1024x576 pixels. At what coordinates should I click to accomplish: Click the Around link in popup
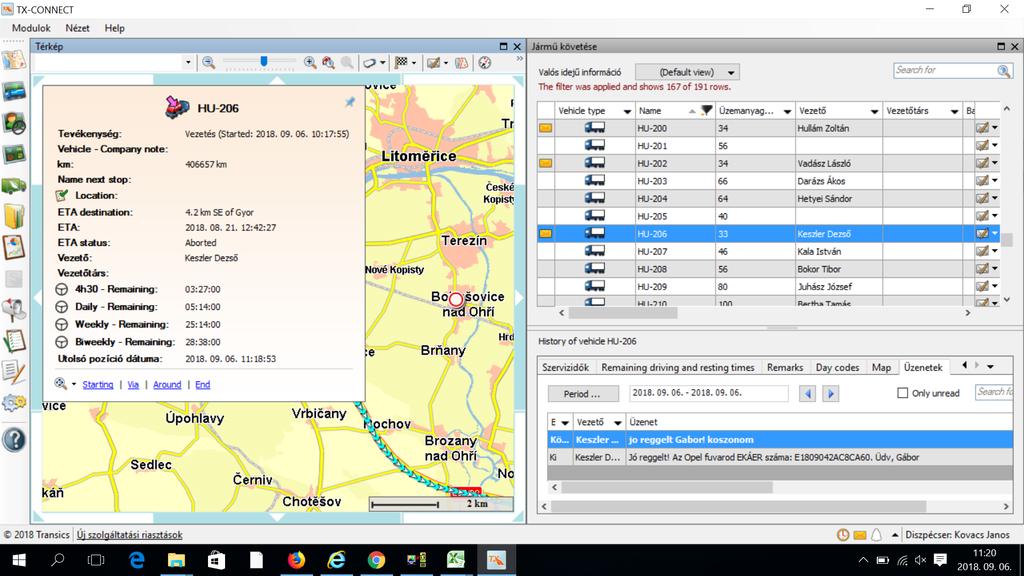167,385
